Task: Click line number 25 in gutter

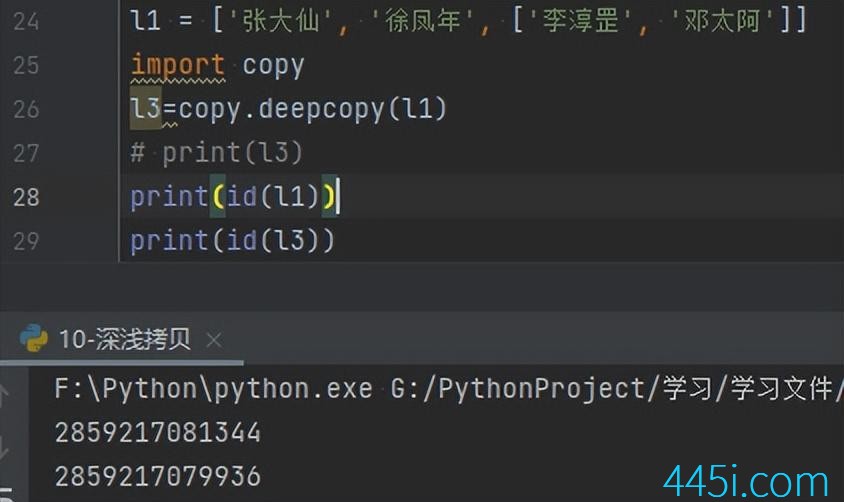Action: 26,65
